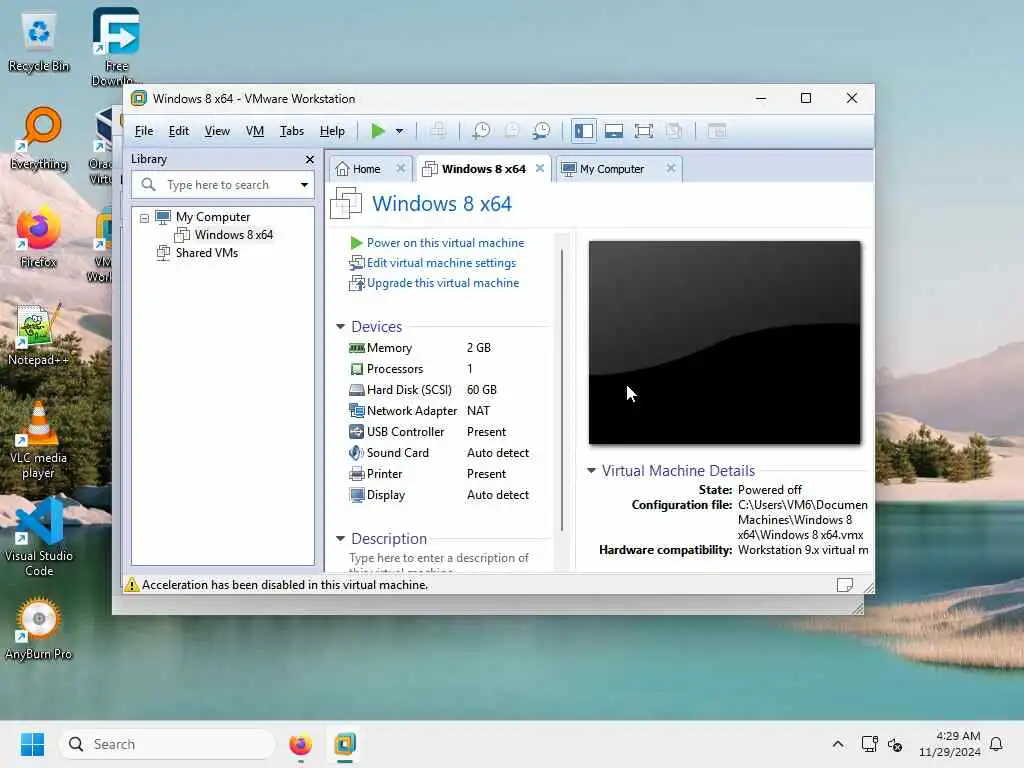Screen dimensions: 1024x768
Task: Close the Windows 8 x64 tab
Action: click(540, 168)
